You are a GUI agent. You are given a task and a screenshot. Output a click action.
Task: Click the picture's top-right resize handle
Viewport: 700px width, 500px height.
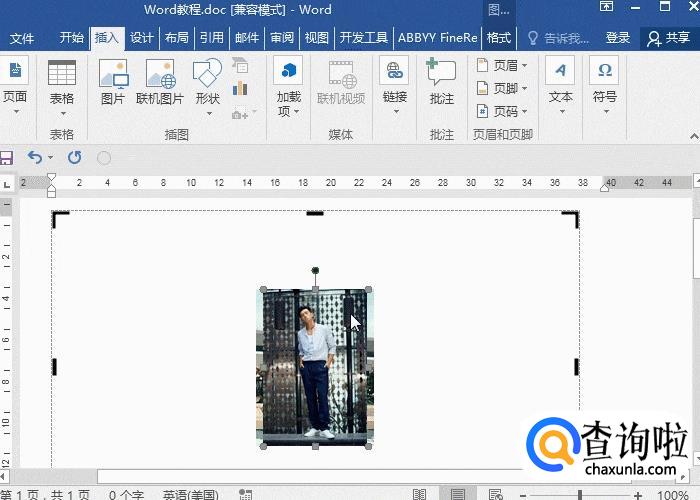point(368,289)
